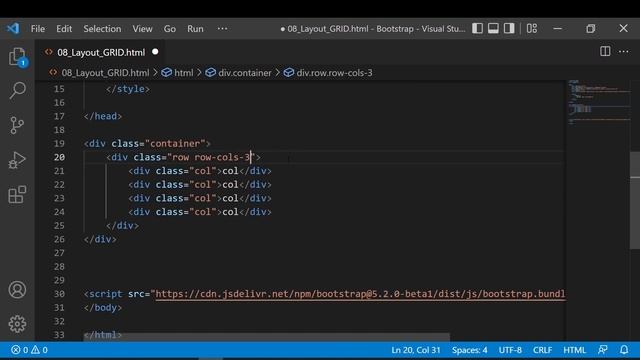
Task: Change language mode via HTML status
Action: tap(574, 350)
